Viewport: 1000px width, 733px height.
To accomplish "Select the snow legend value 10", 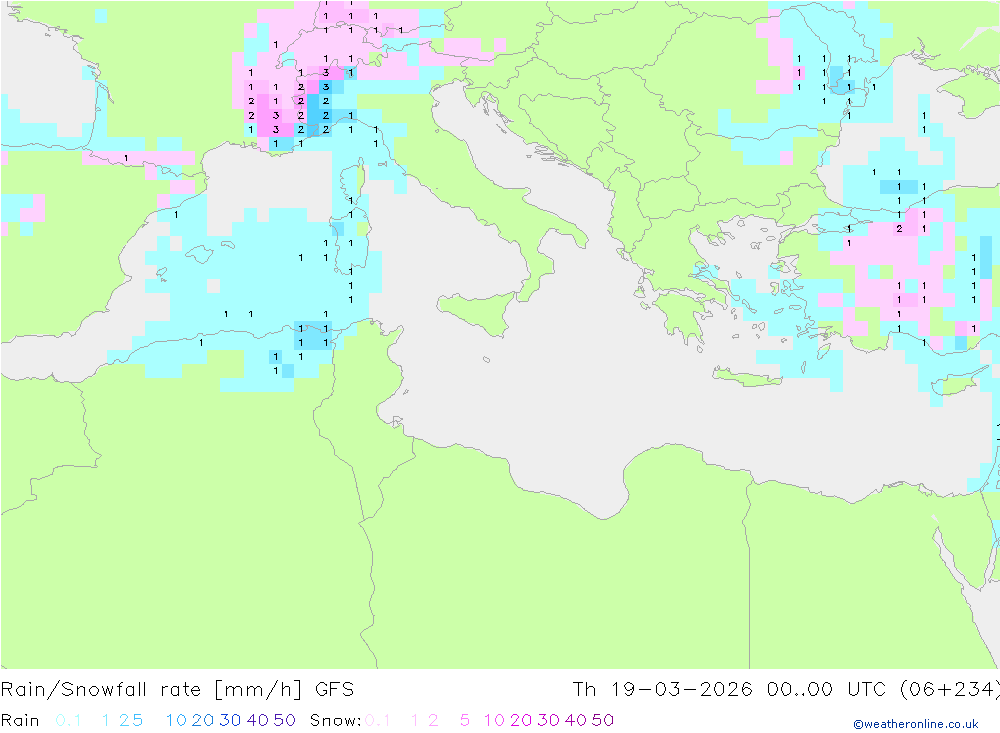I will (494, 720).
